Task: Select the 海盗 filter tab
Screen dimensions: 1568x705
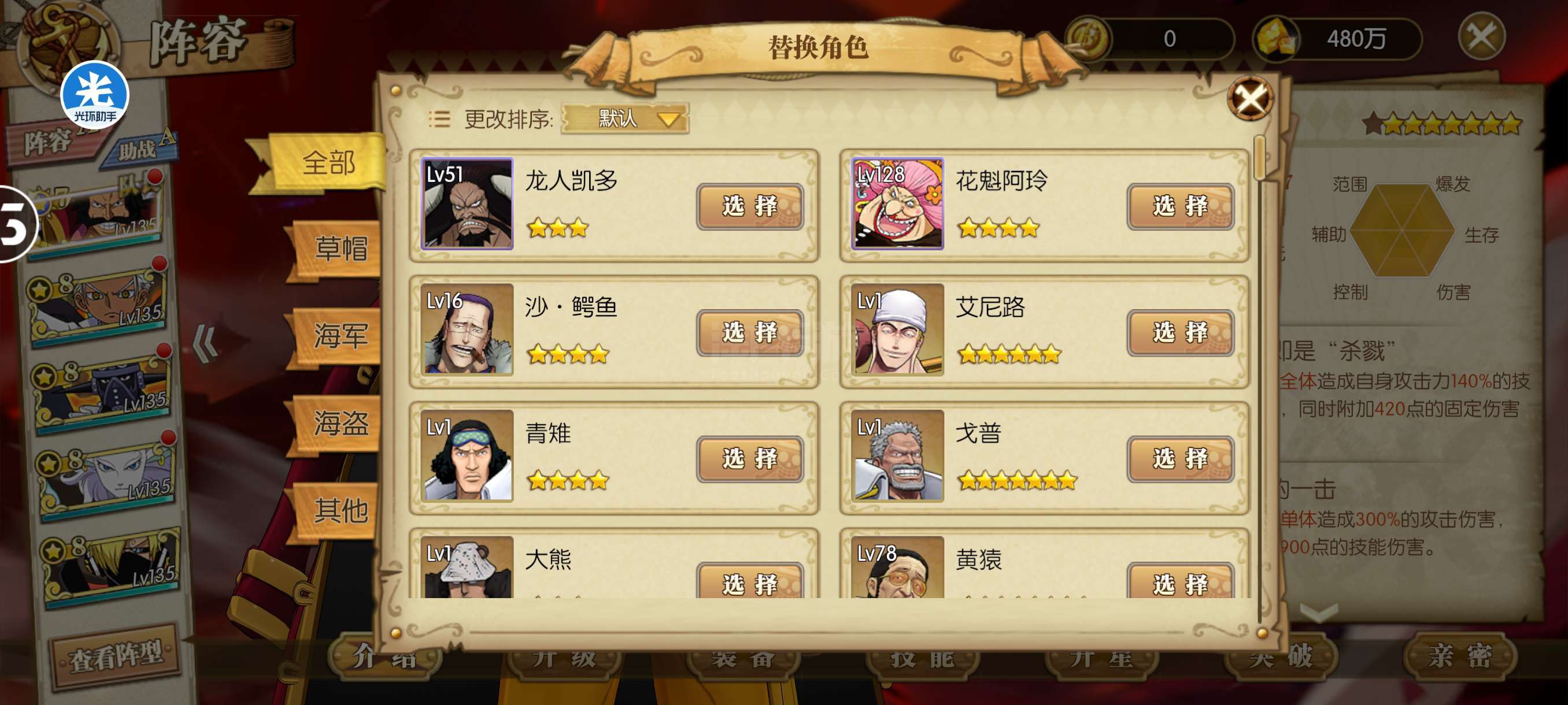Action: tap(338, 424)
